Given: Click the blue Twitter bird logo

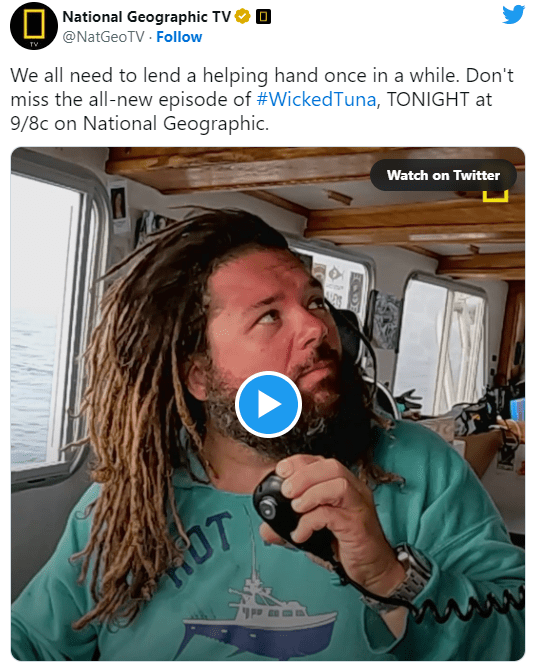Looking at the screenshot, I should pyautogui.click(x=513, y=15).
